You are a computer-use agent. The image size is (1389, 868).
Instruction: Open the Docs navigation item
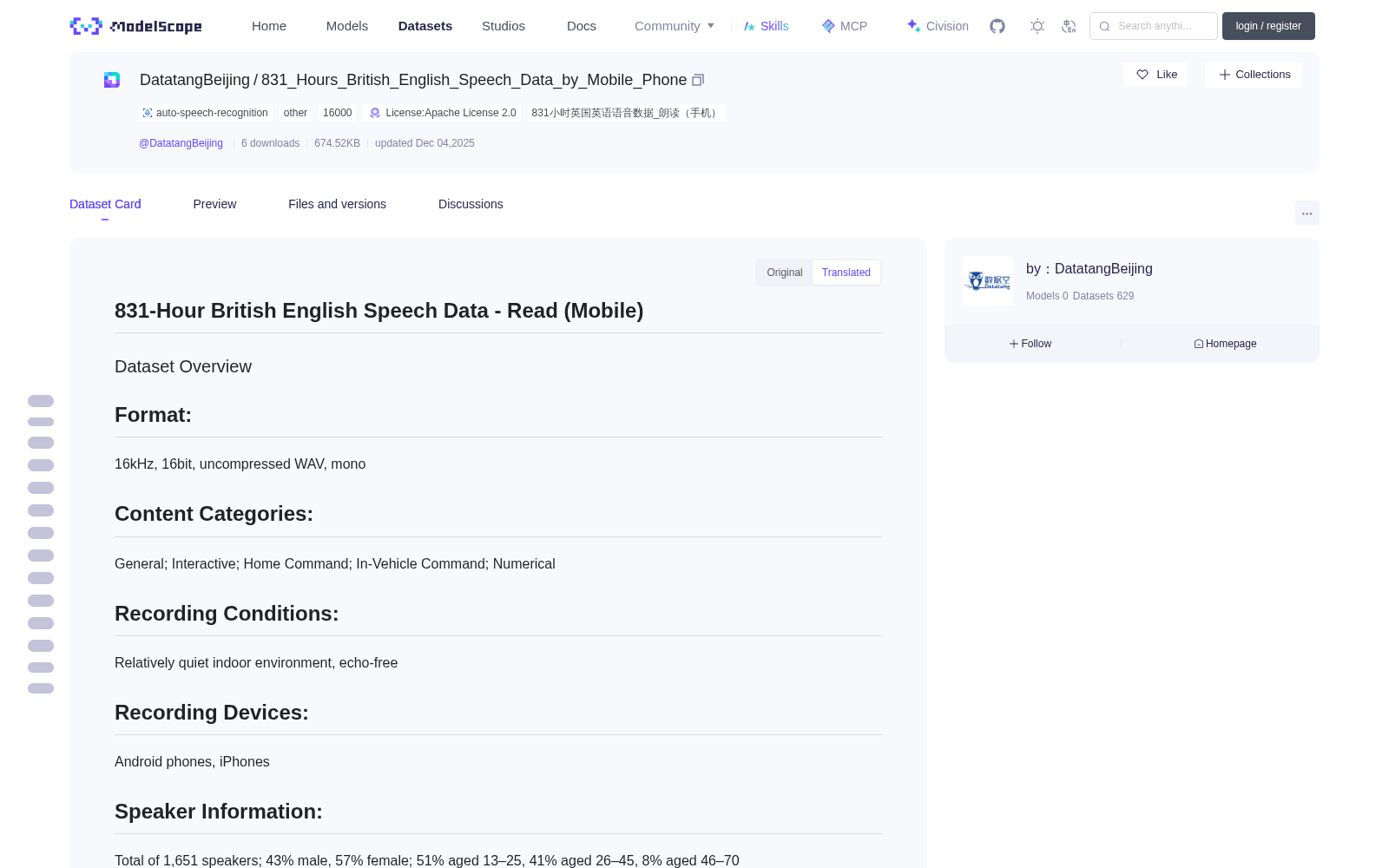coord(582,26)
